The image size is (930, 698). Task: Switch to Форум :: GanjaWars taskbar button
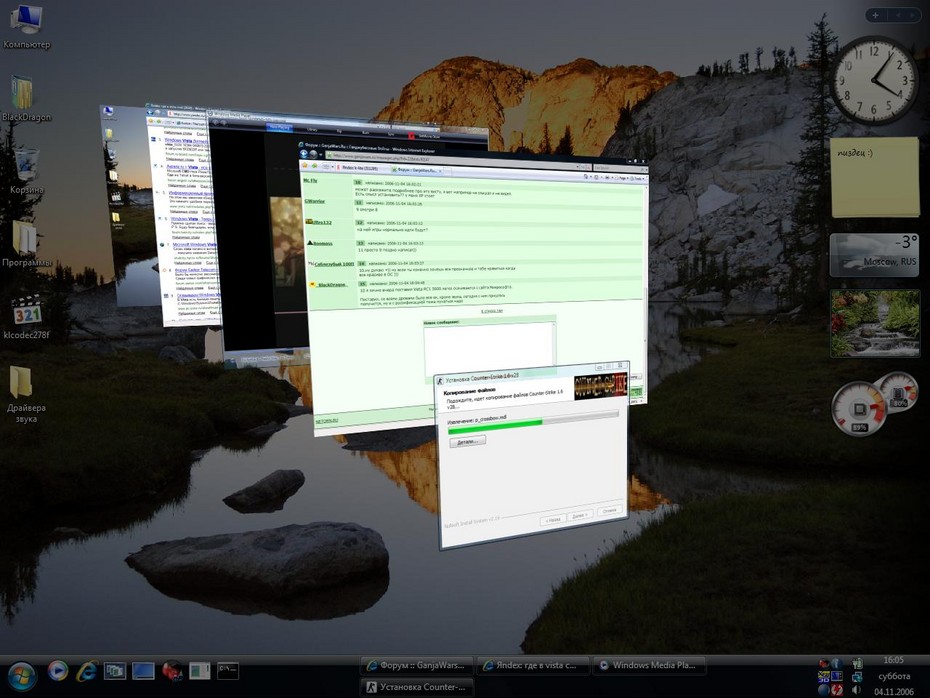(417, 665)
